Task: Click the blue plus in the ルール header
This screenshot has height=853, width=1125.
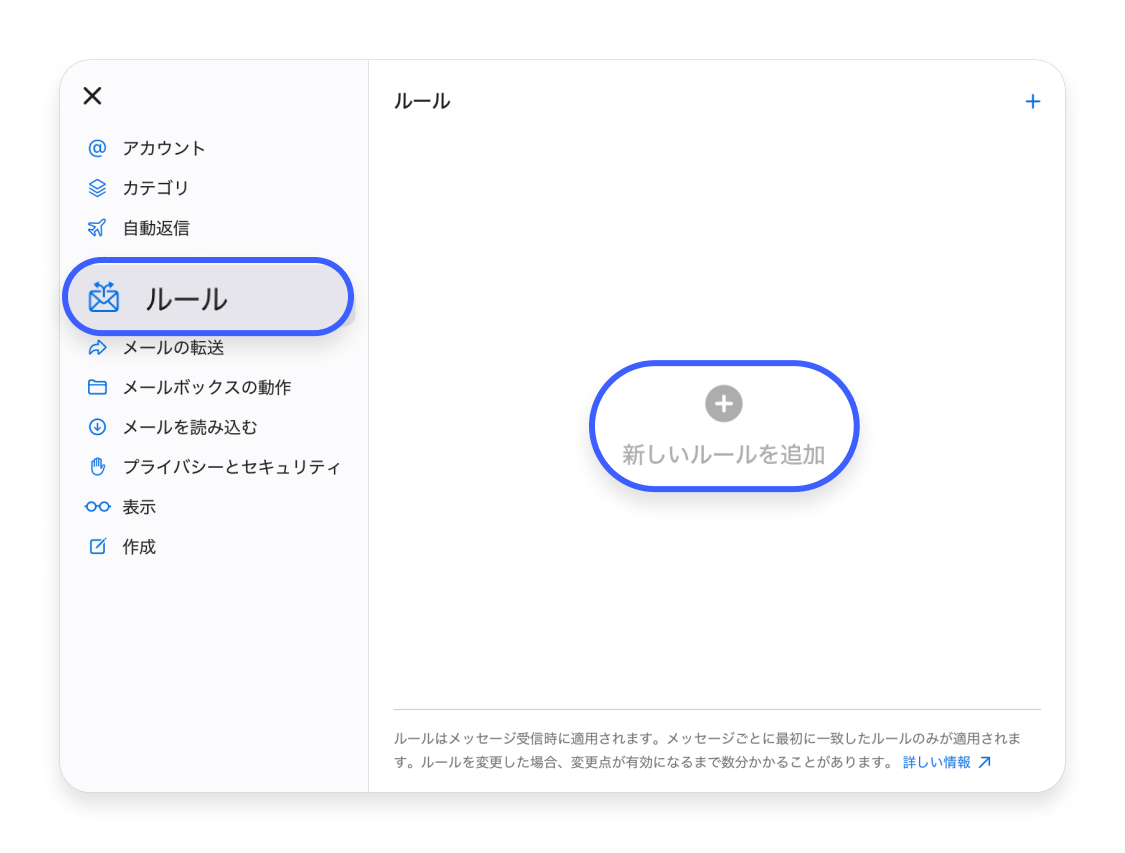Action: click(x=1032, y=101)
